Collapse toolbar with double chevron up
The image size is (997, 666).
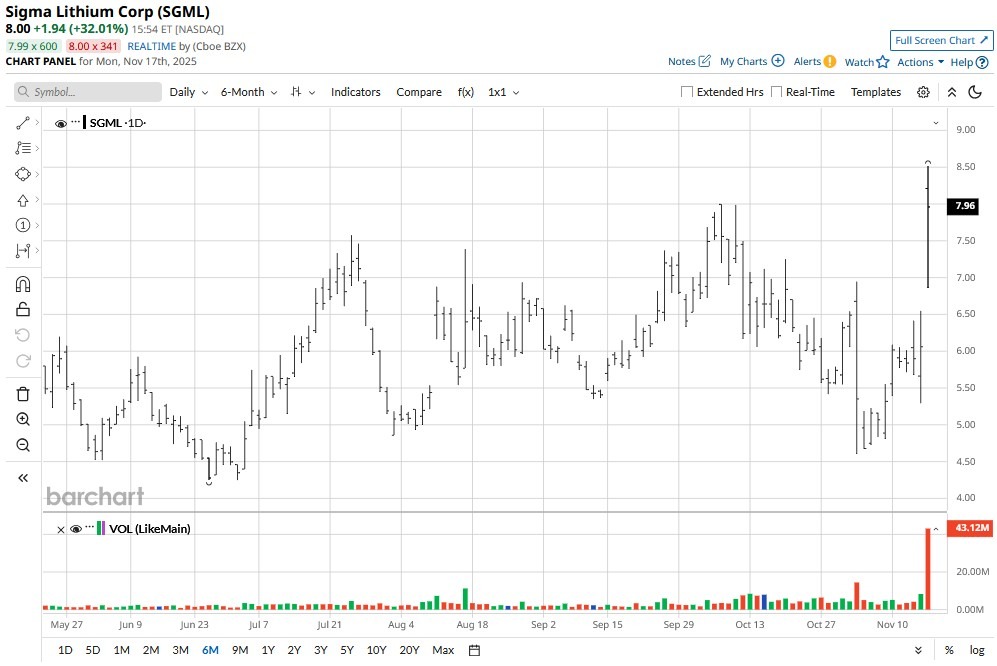[952, 92]
